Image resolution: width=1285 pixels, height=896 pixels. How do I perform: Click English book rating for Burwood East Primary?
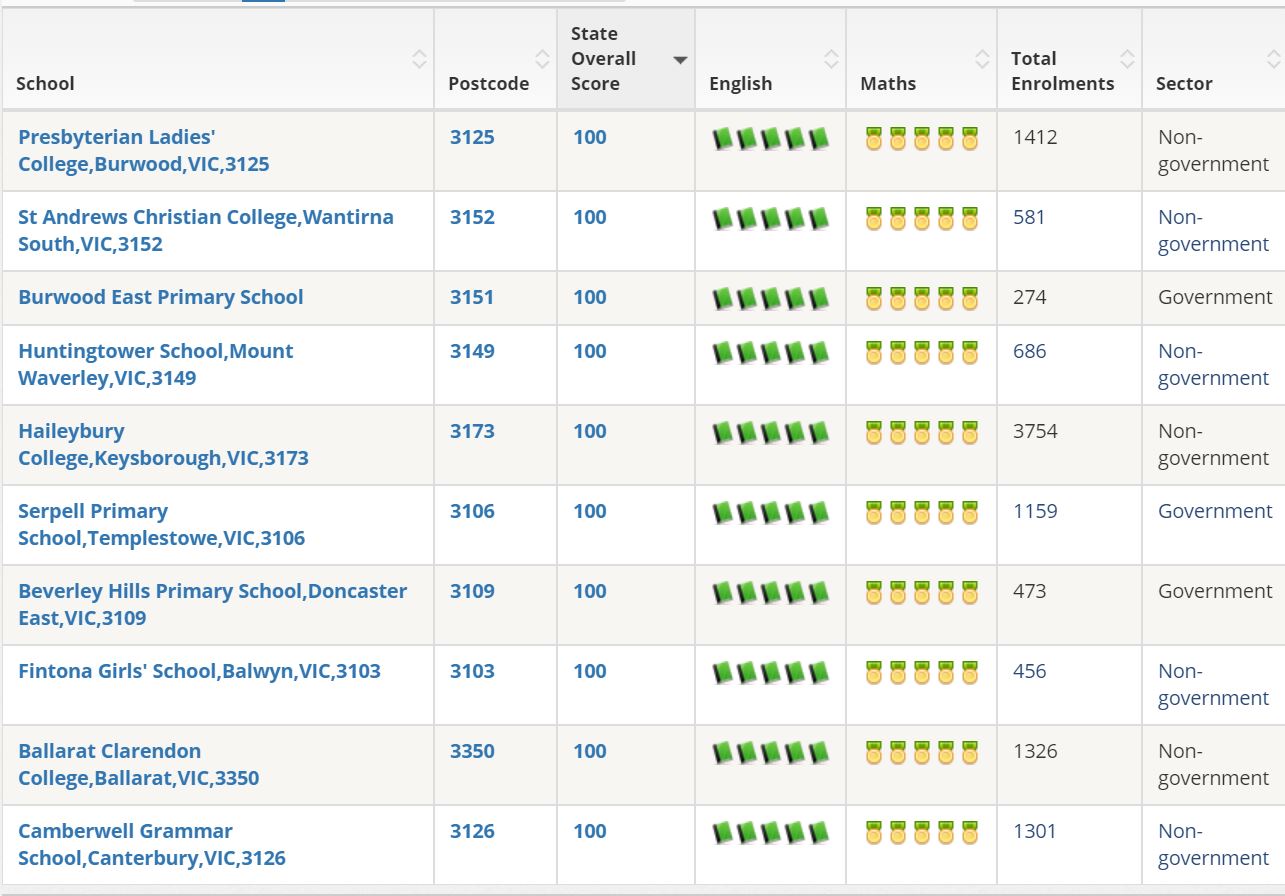[x=771, y=298]
